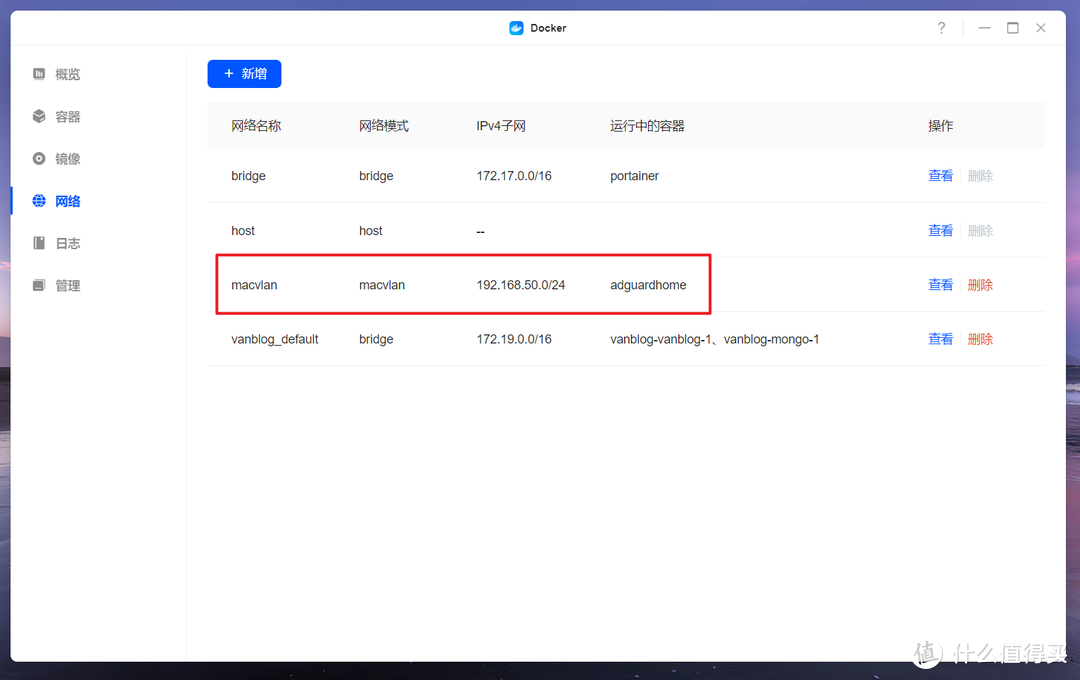View (查看) the macvlan network details

941,284
